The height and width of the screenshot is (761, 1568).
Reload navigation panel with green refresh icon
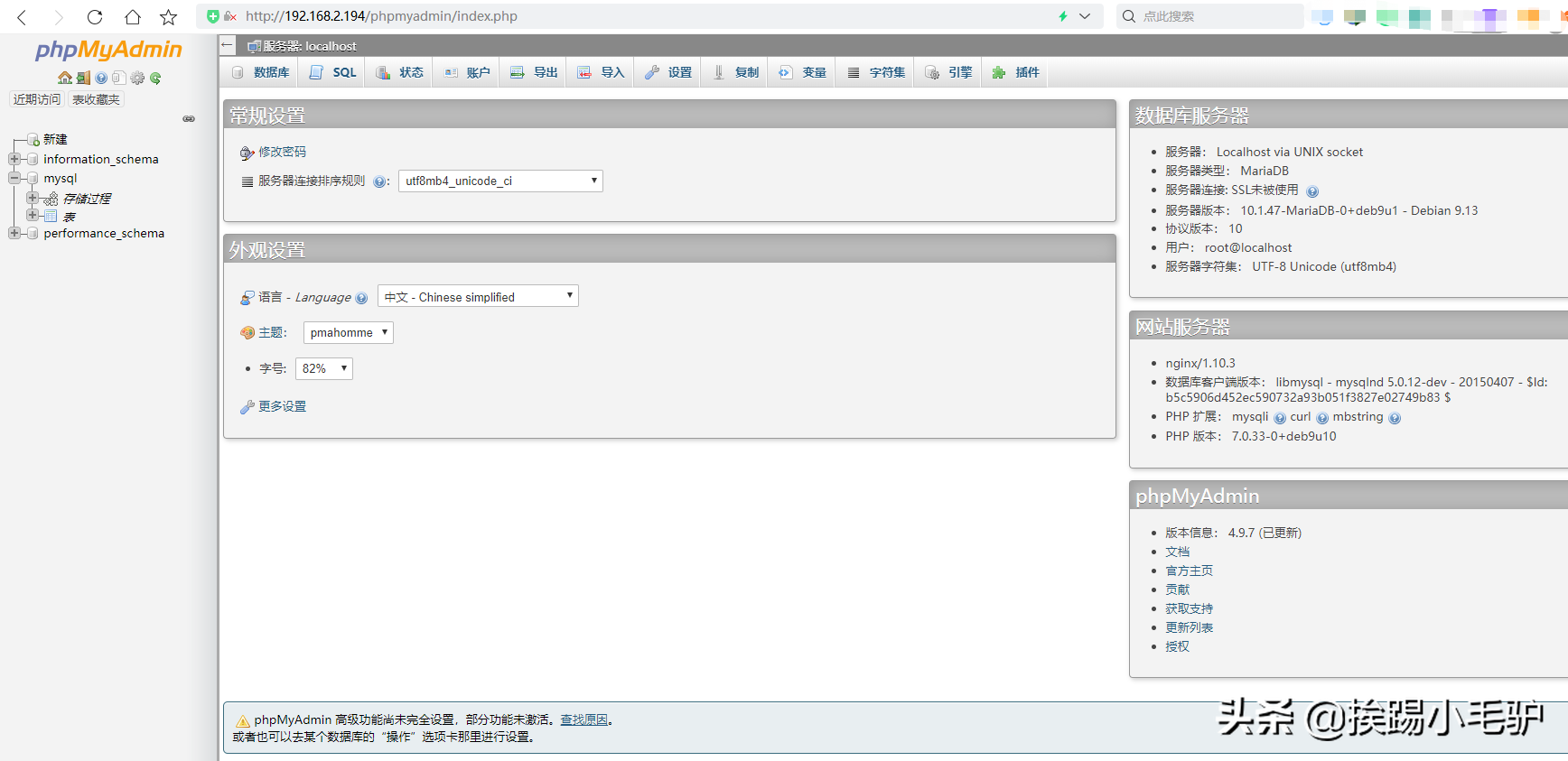(155, 78)
